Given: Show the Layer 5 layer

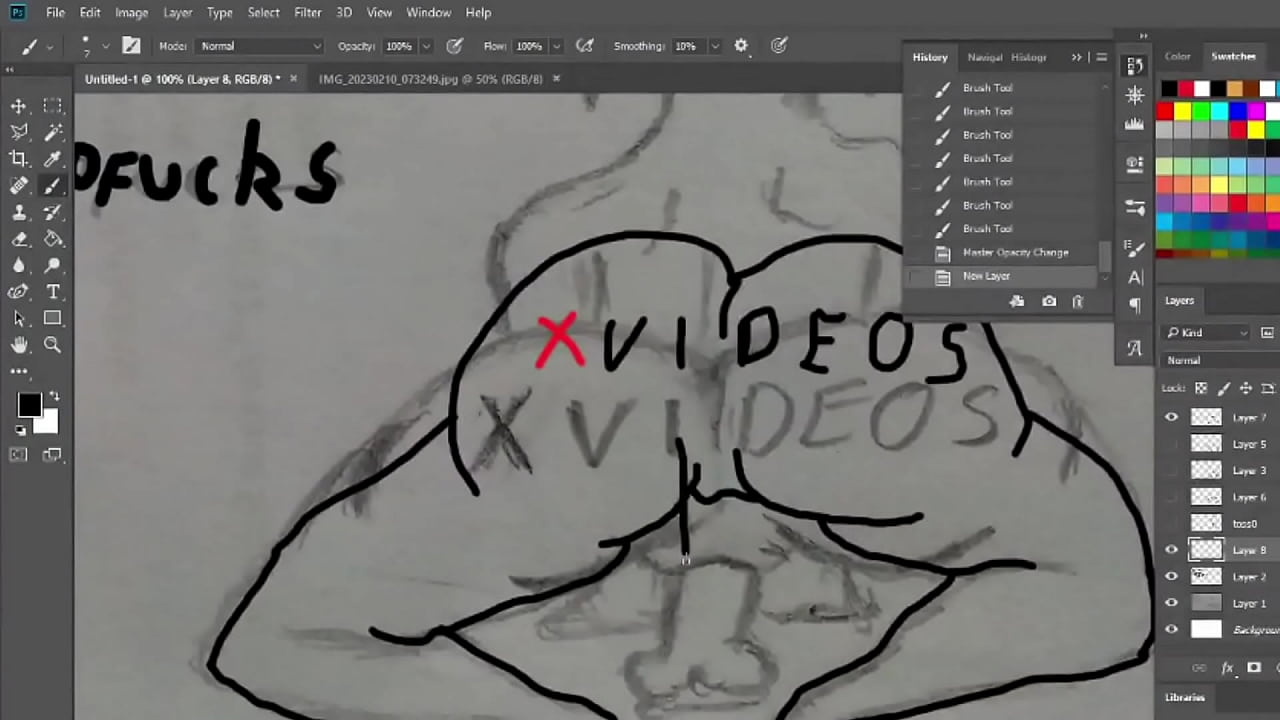Looking at the screenshot, I should 1171,444.
